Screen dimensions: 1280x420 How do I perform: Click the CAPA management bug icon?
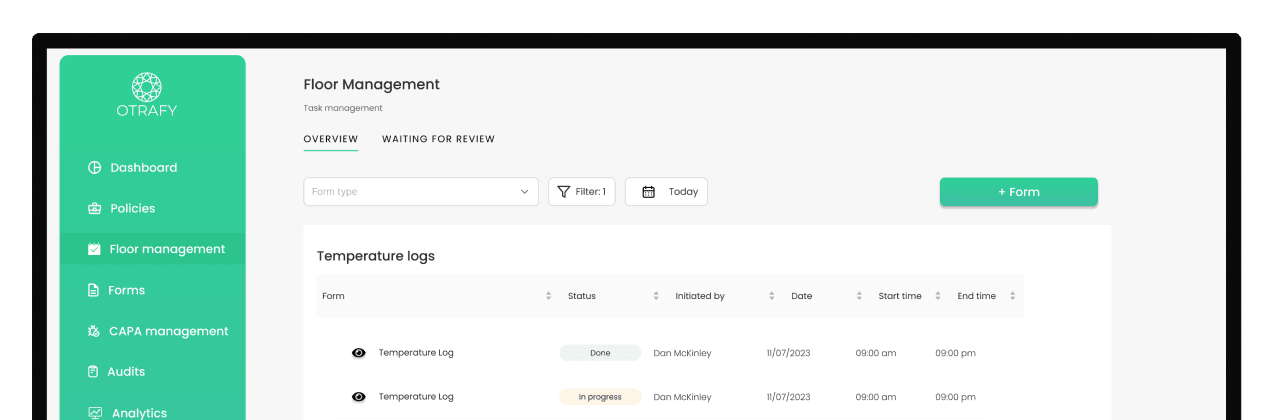point(94,331)
